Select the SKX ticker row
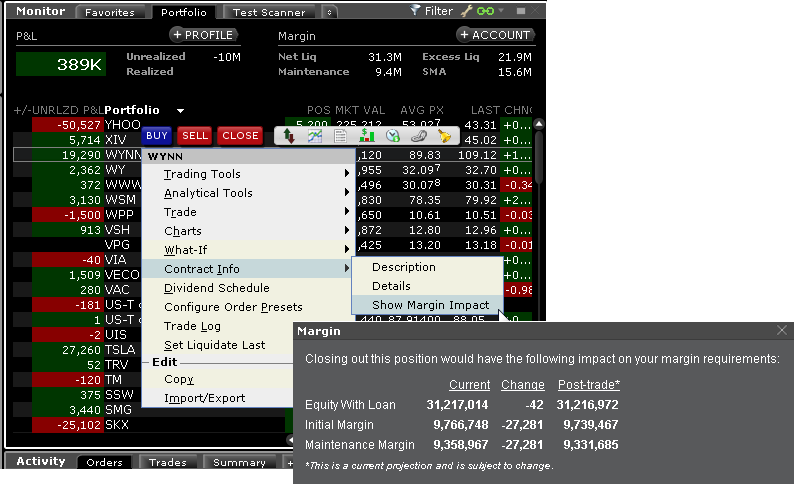The height and width of the screenshot is (484, 794). point(152,425)
